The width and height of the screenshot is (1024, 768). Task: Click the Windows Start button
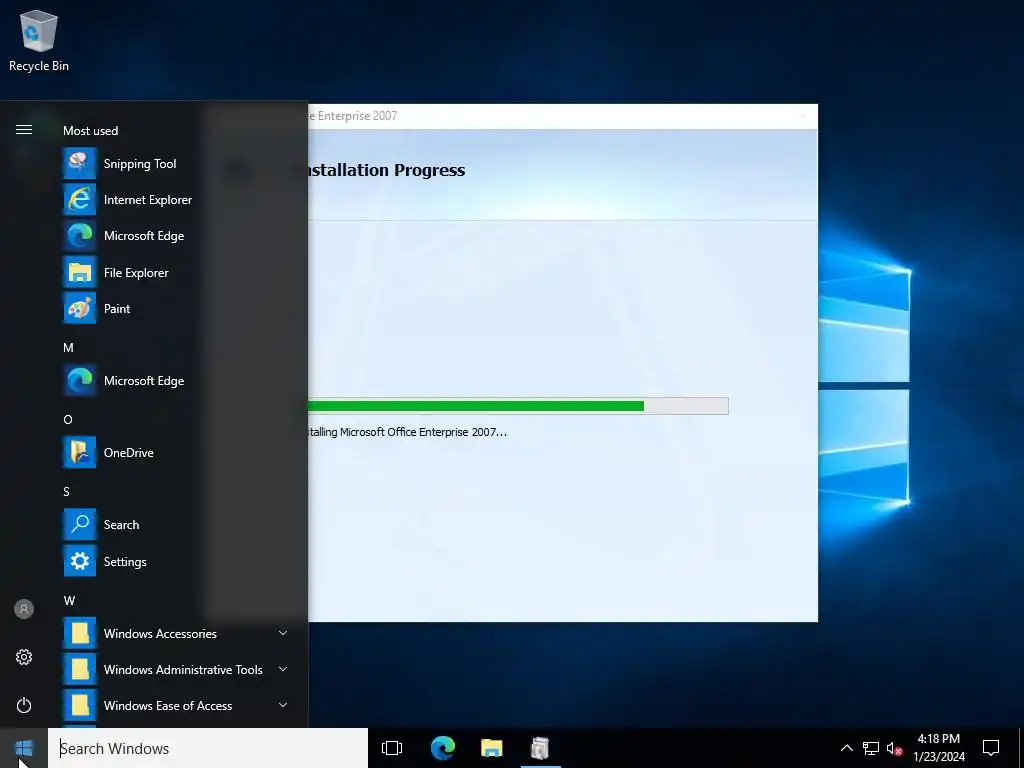point(24,748)
